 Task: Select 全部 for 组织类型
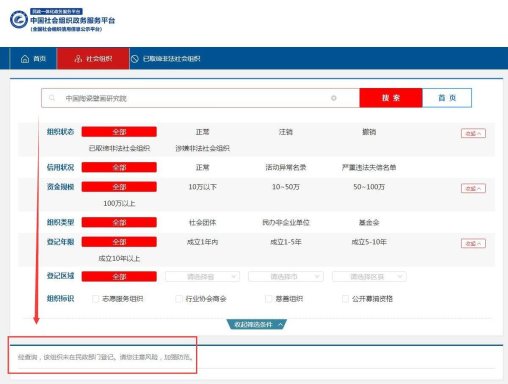[x=119, y=222]
